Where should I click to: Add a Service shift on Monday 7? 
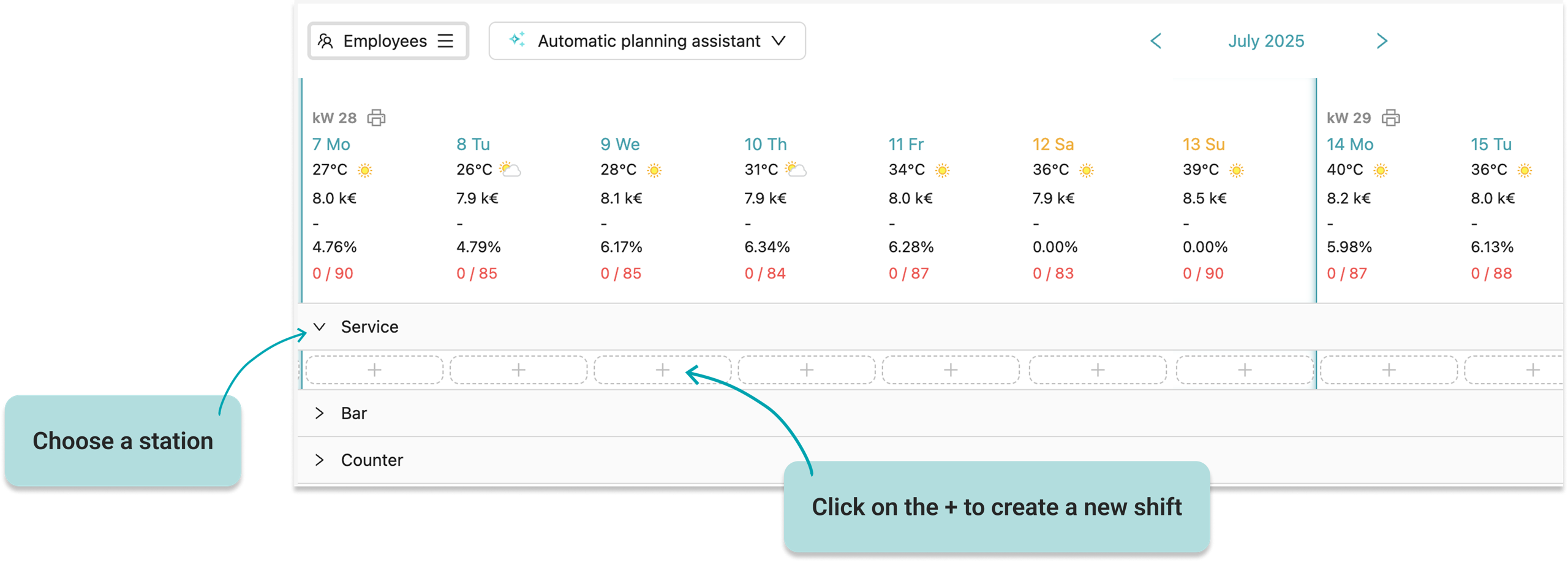374,370
